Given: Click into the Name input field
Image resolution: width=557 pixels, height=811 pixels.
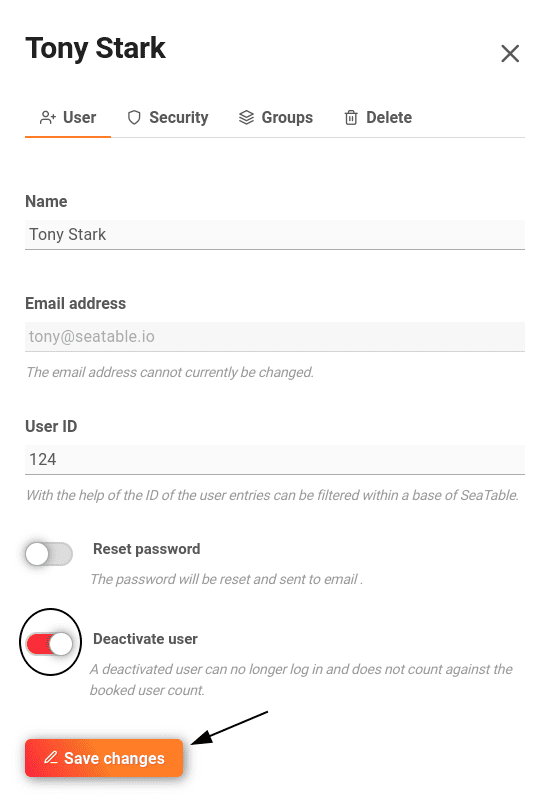Looking at the screenshot, I should click(x=275, y=235).
